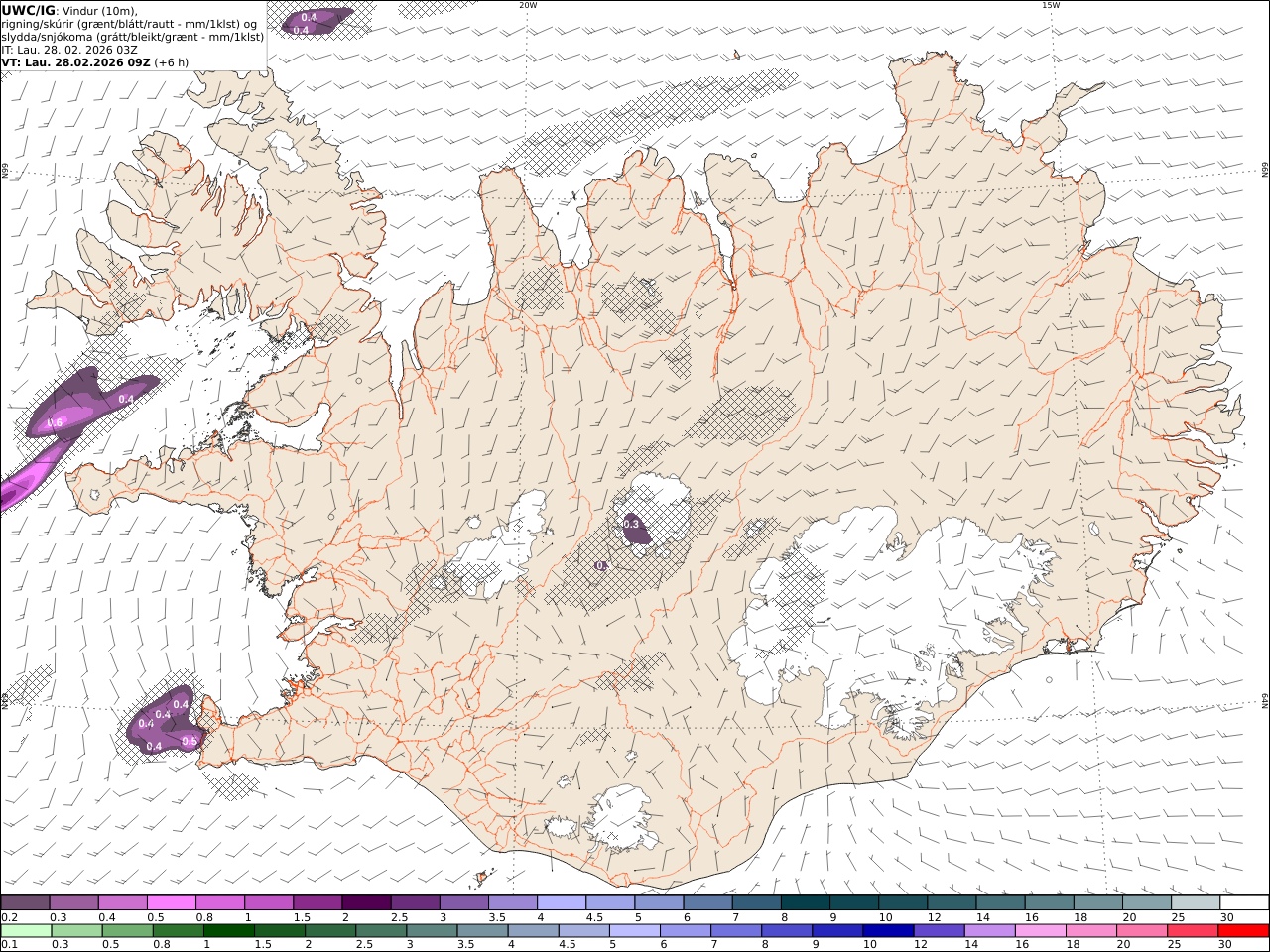The image size is (1270, 952).
Task: Click the '20W' longitude label at top
Action: click(528, 5)
